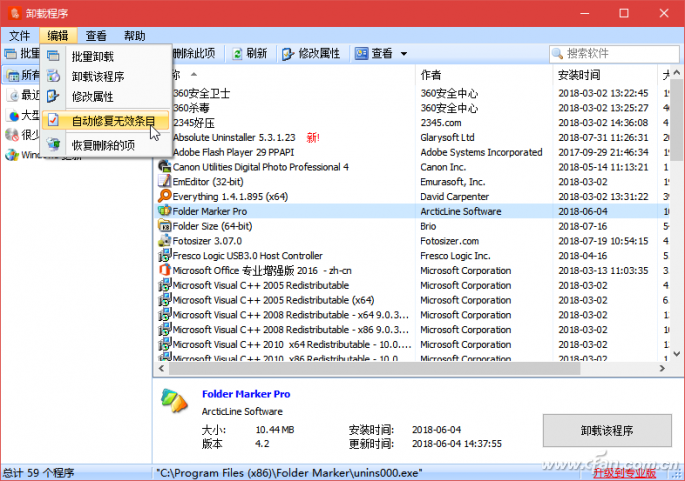This screenshot has width=685, height=481.
Task: Click the Microsoft Office 2016 icon
Action: 164,270
